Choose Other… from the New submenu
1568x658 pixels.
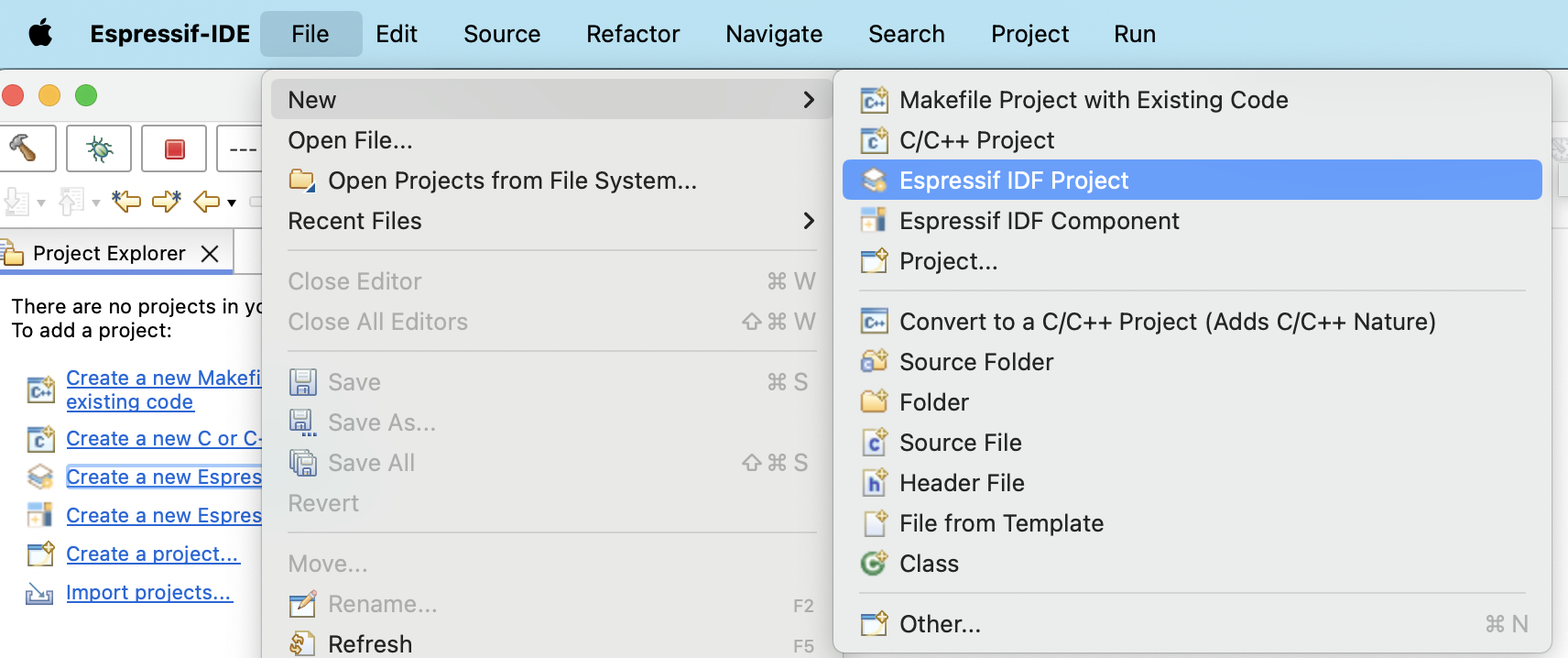(940, 624)
